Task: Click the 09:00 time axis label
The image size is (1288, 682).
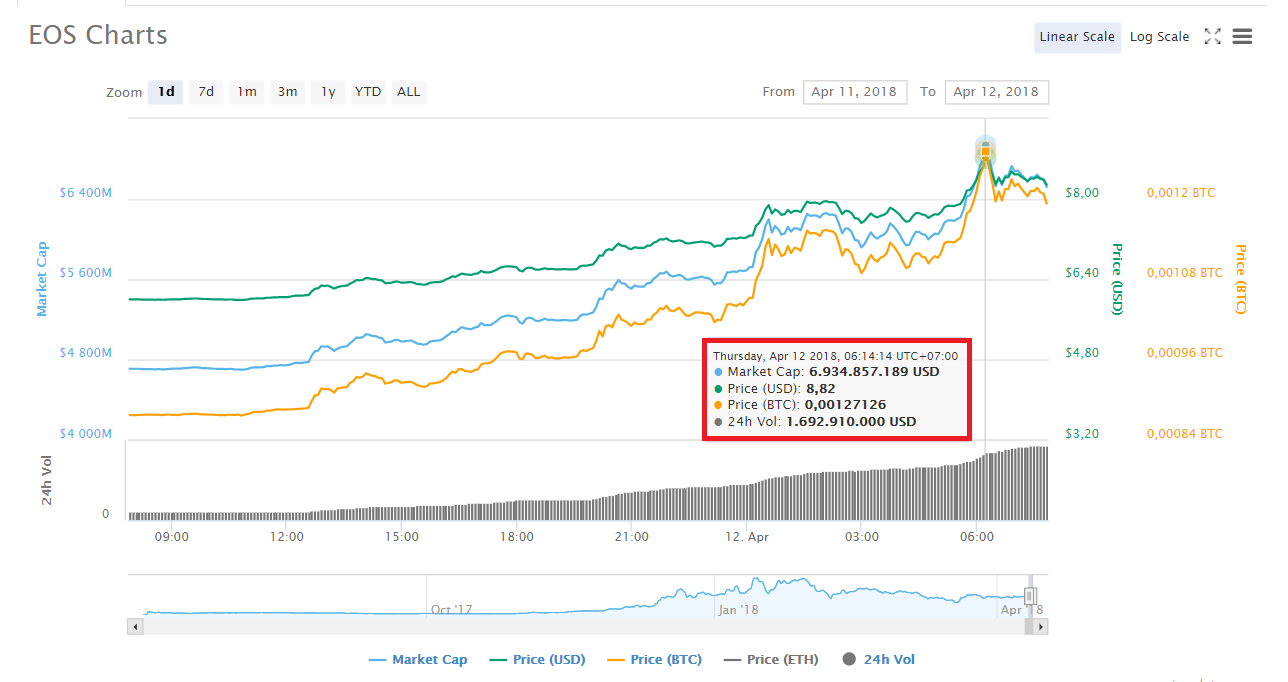Action: 172,537
